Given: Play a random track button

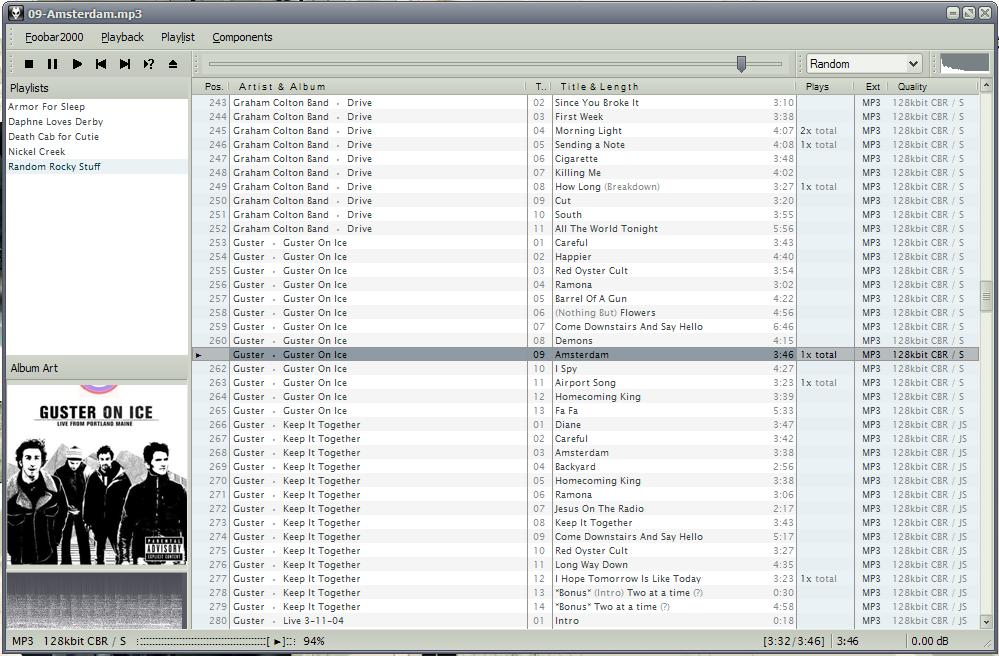Looking at the screenshot, I should (149, 64).
